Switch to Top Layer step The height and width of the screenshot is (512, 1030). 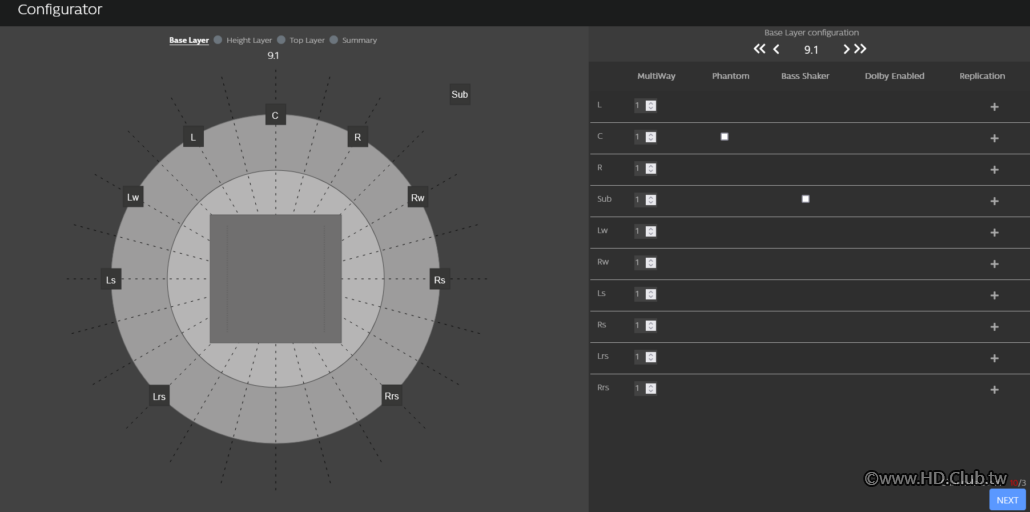click(x=307, y=40)
